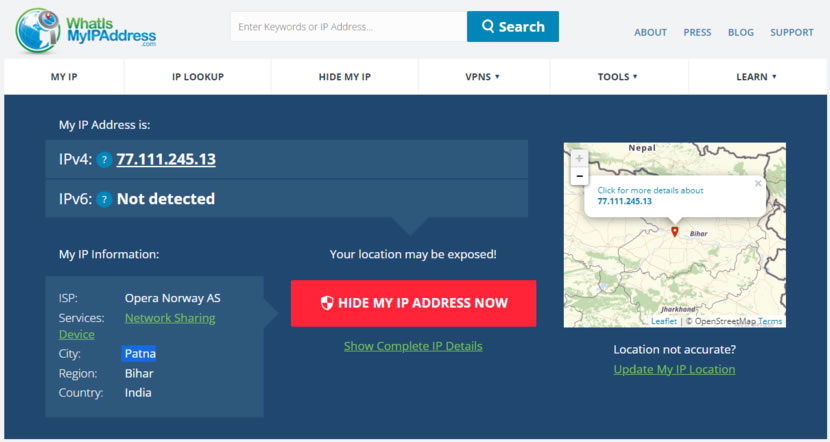The width and height of the screenshot is (830, 442).
Task: Focus the keywords or IP address search field
Action: (x=349, y=26)
